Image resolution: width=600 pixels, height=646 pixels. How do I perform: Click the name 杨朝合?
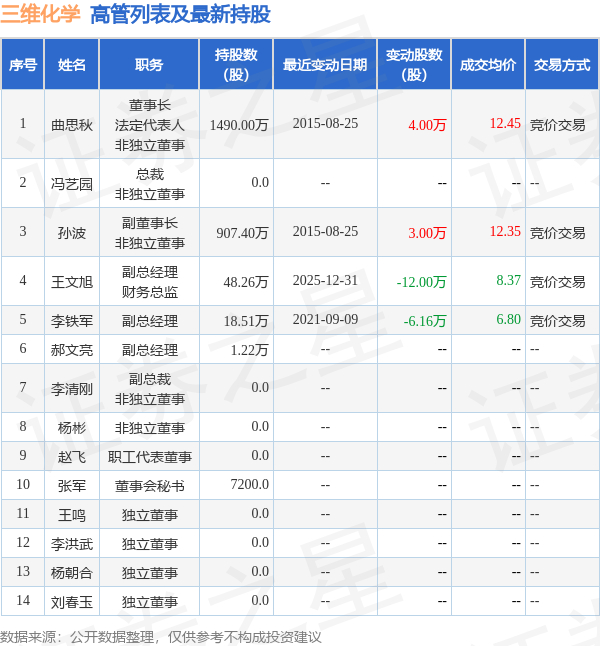click(72, 573)
